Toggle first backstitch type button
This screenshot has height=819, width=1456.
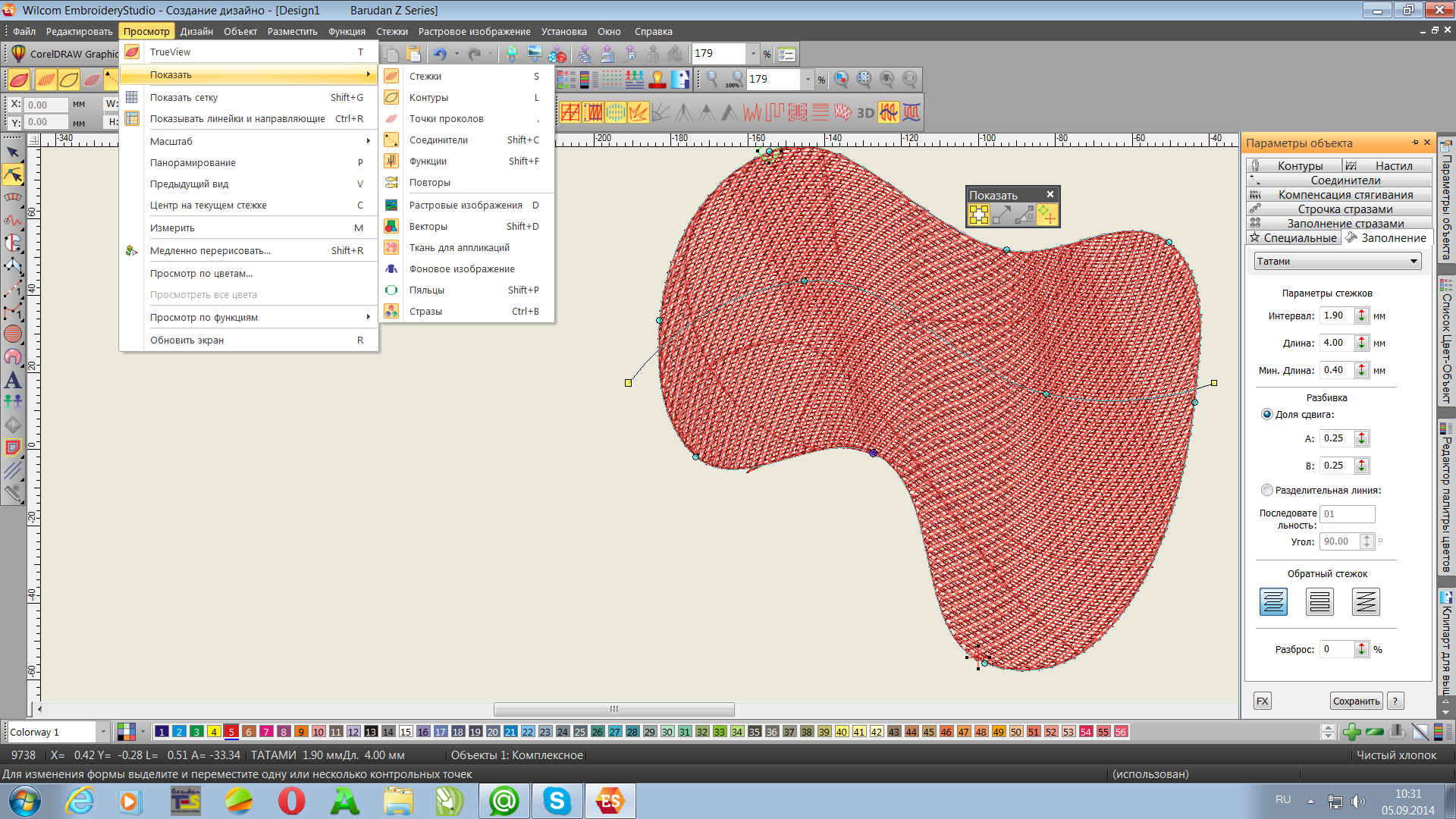pos(1273,601)
